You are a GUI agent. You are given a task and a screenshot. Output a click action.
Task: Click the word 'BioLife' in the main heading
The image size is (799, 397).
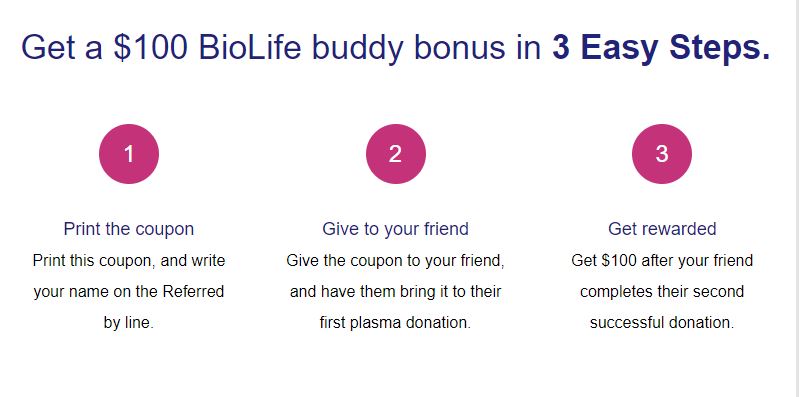(250, 47)
